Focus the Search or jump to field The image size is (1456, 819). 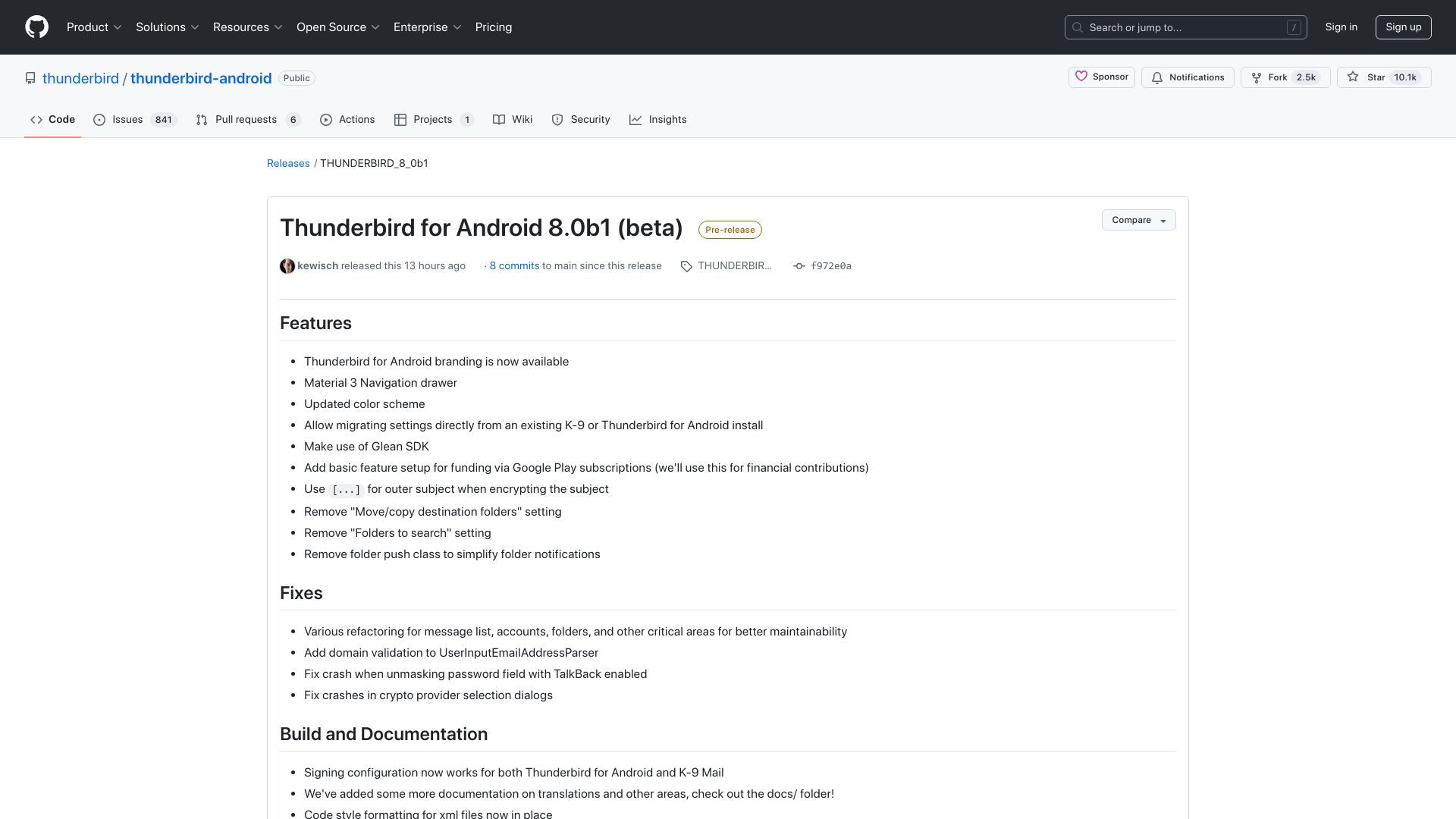pyautogui.click(x=1186, y=27)
